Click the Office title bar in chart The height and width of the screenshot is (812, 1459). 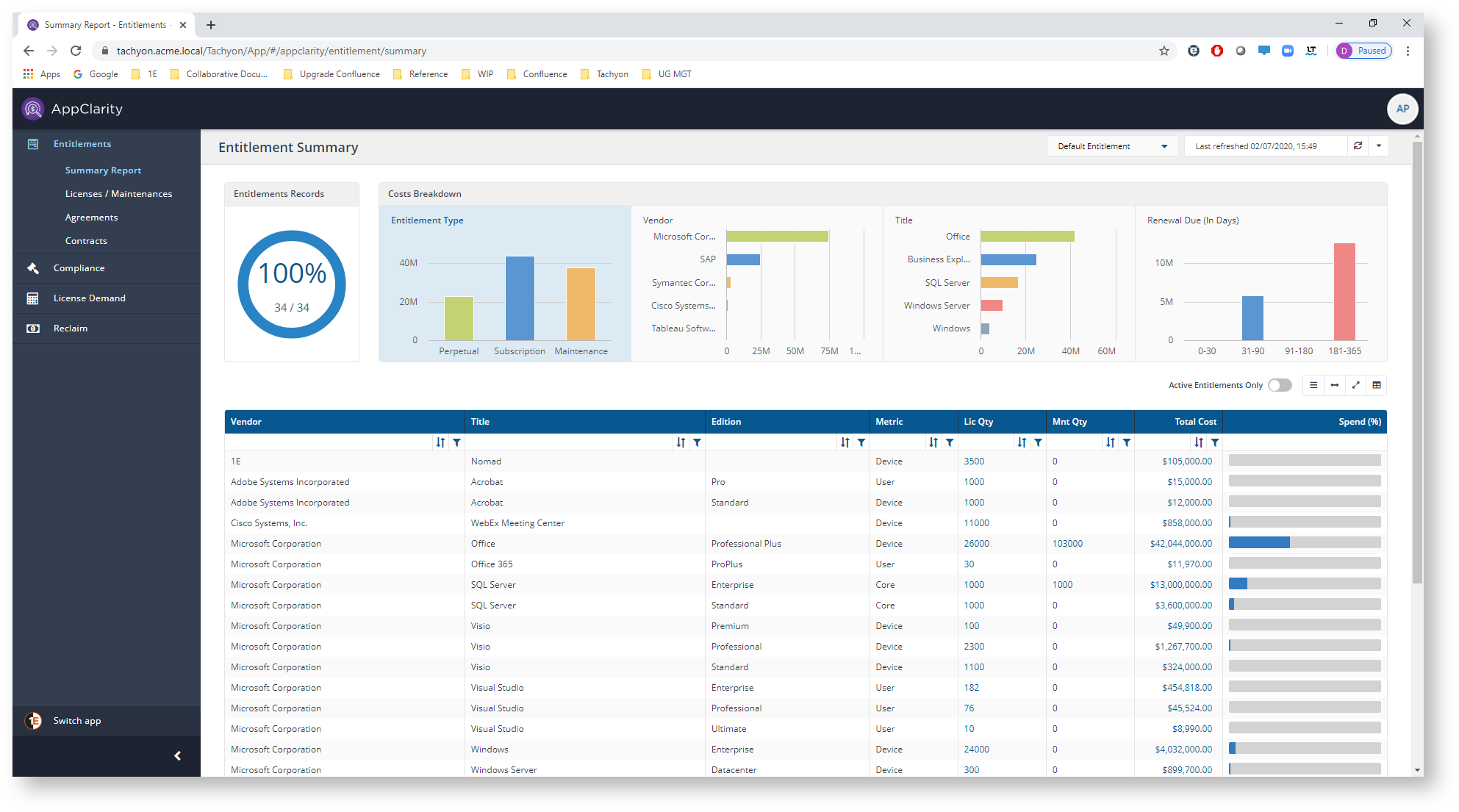point(1028,236)
